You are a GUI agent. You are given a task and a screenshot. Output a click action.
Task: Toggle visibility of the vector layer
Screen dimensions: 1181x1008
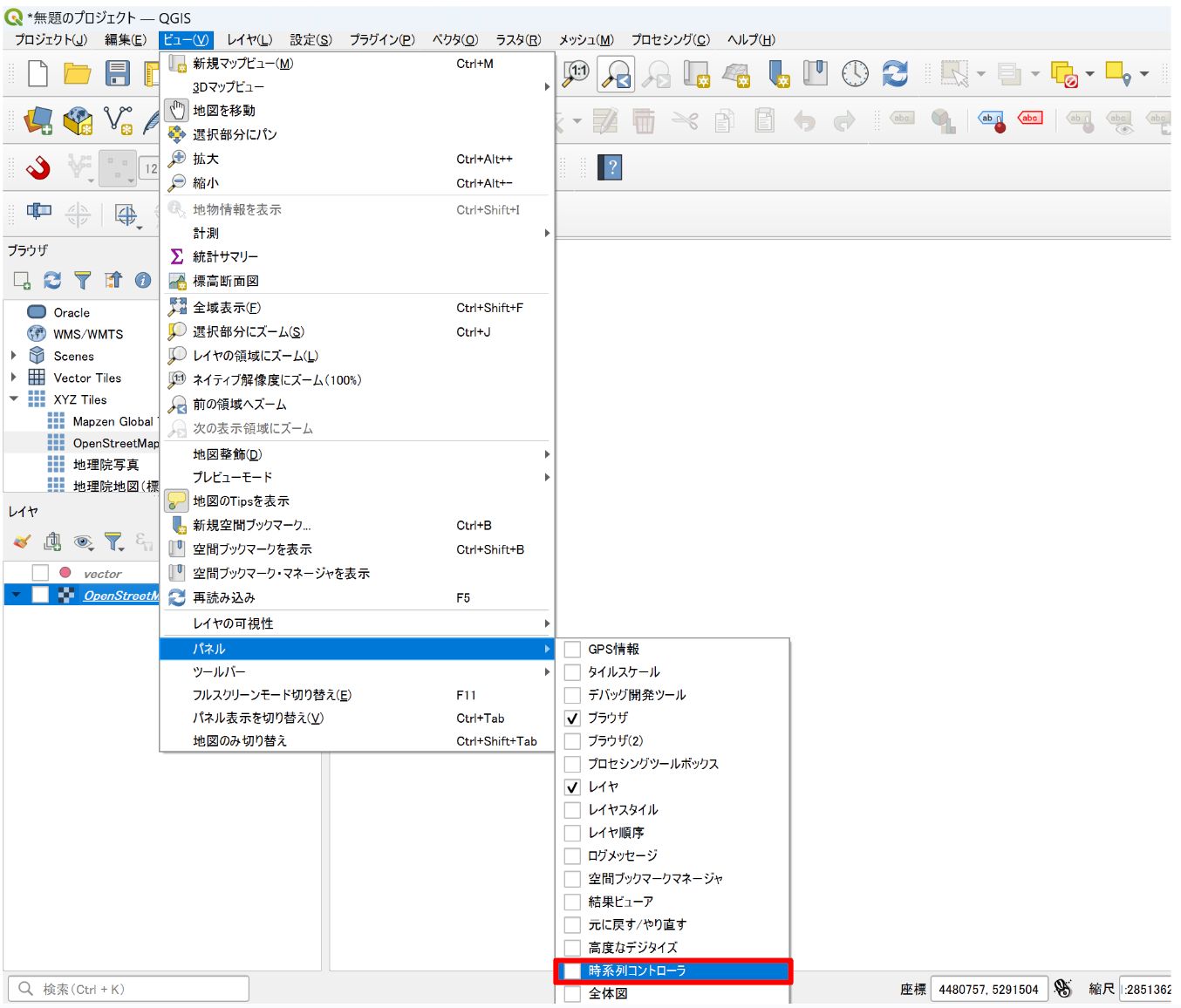tap(40, 573)
